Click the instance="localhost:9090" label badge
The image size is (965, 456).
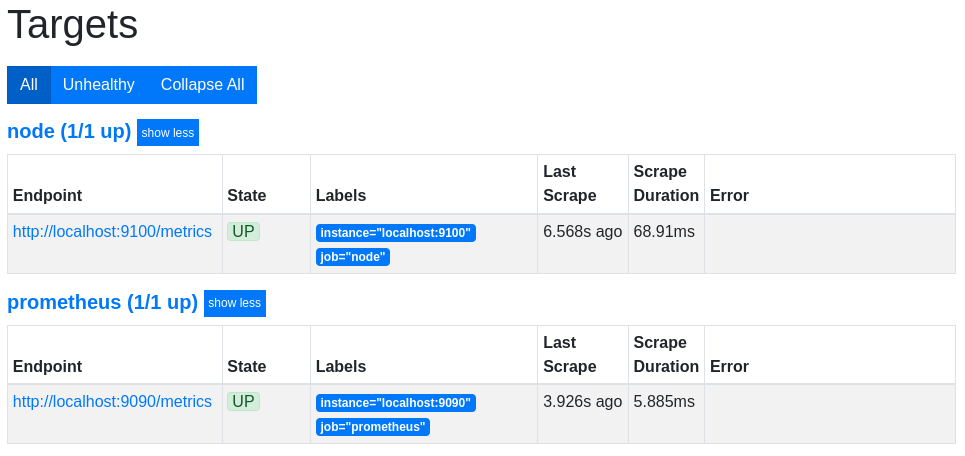395,403
